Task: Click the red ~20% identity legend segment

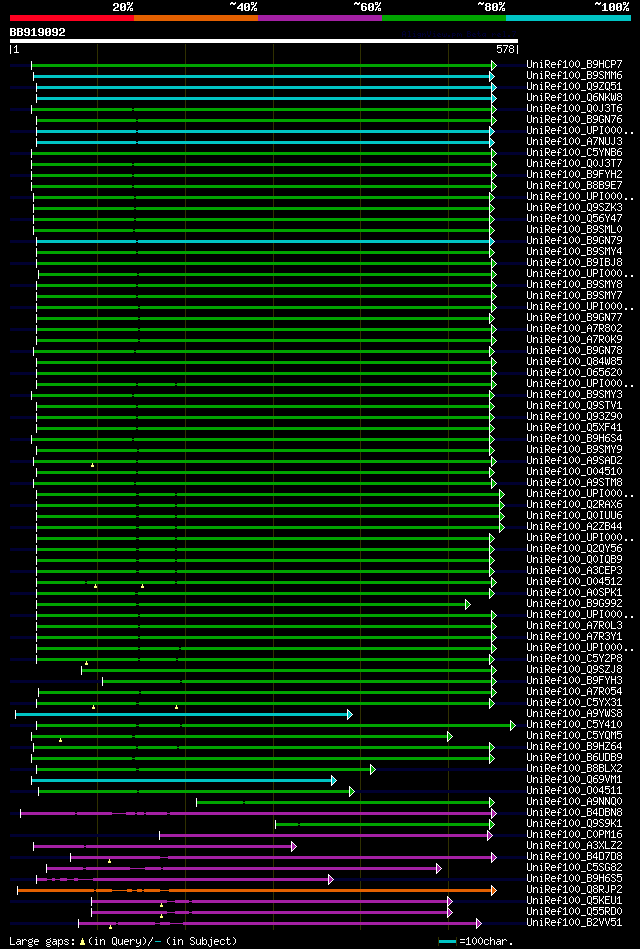Action: click(x=72, y=18)
